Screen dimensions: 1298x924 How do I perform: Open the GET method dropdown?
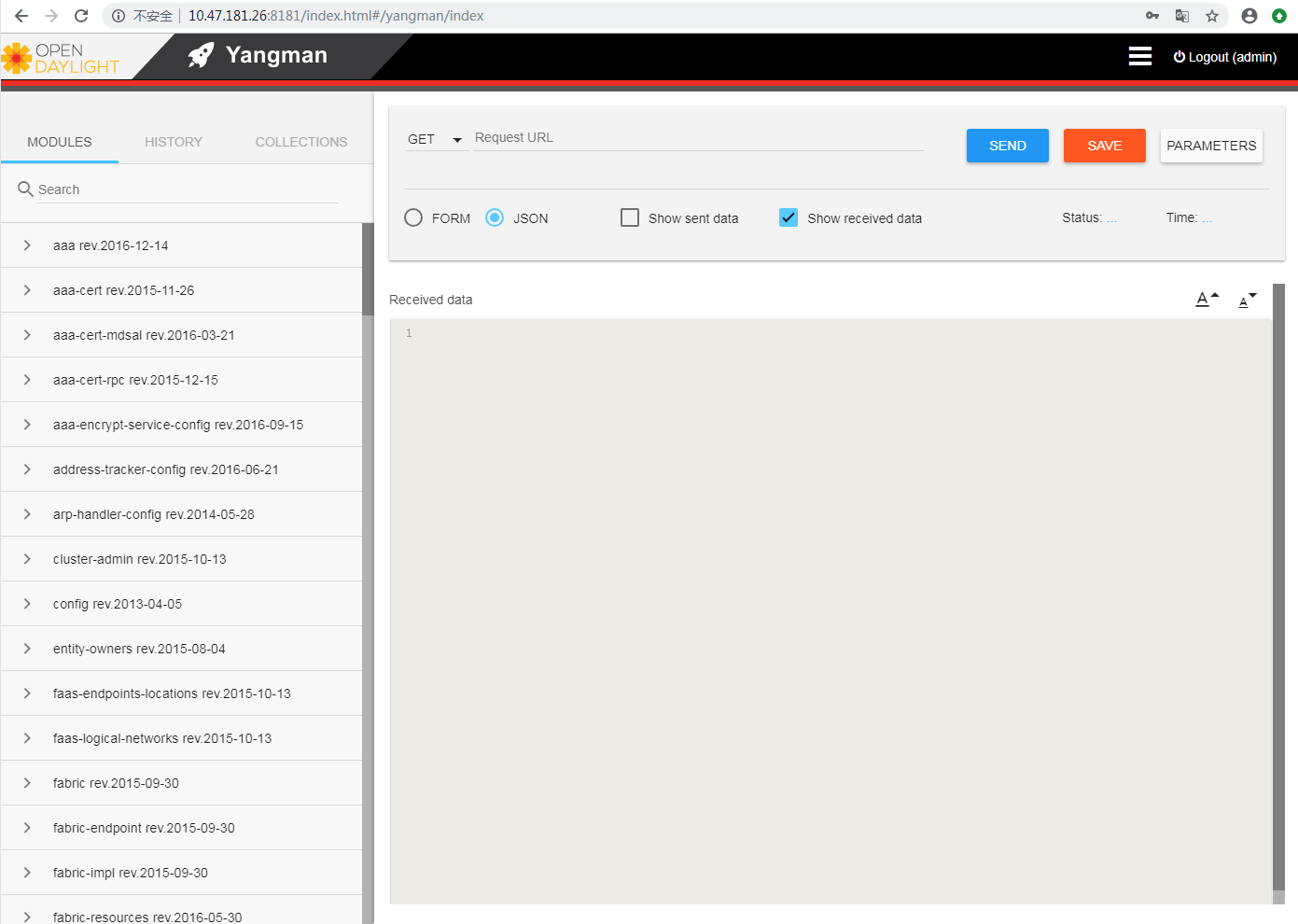point(436,139)
